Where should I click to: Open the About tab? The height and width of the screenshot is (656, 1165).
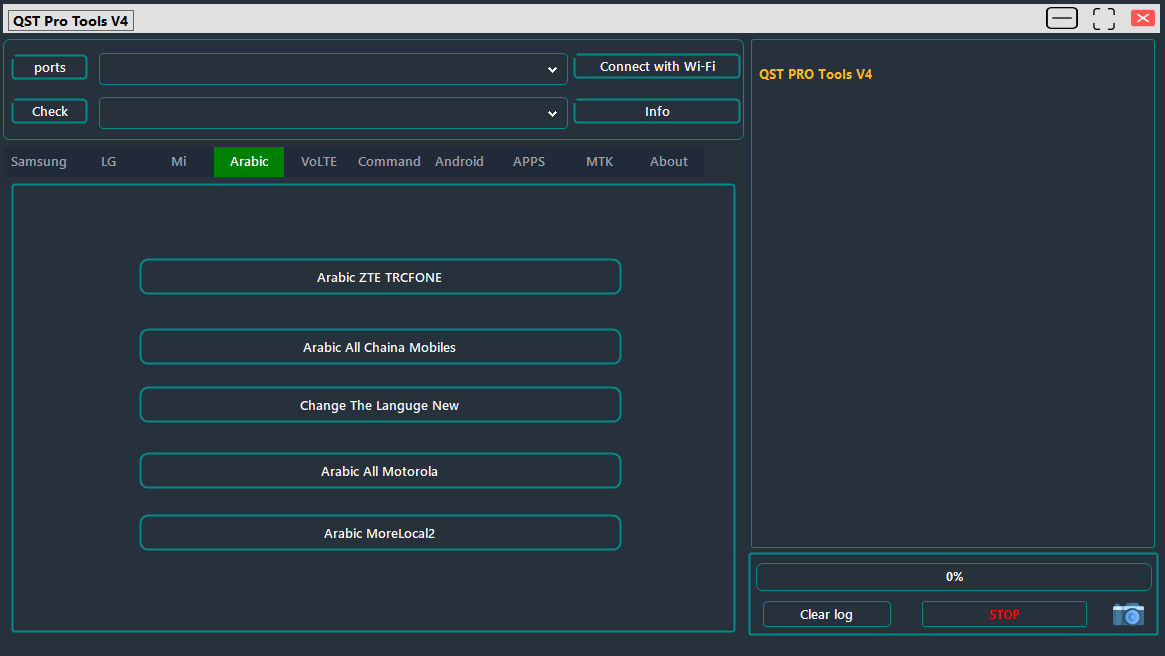click(668, 161)
